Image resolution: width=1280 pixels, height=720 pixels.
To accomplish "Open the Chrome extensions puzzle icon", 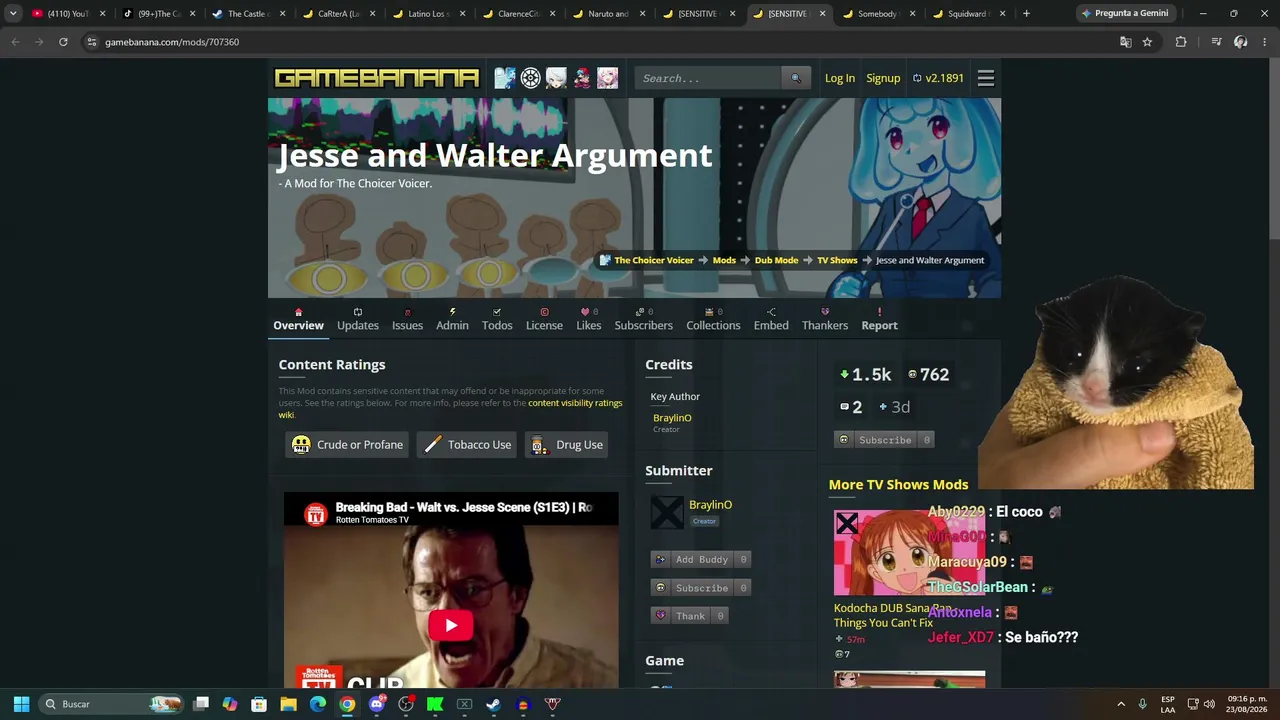I will click(x=1181, y=42).
